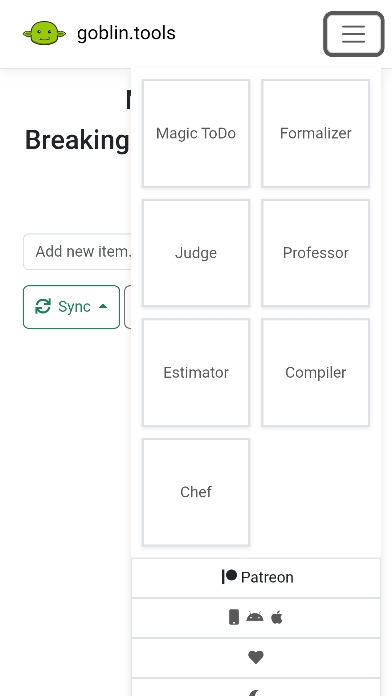This screenshot has width=392, height=696.
Task: Open the Formalizer tool
Action: 316,133
